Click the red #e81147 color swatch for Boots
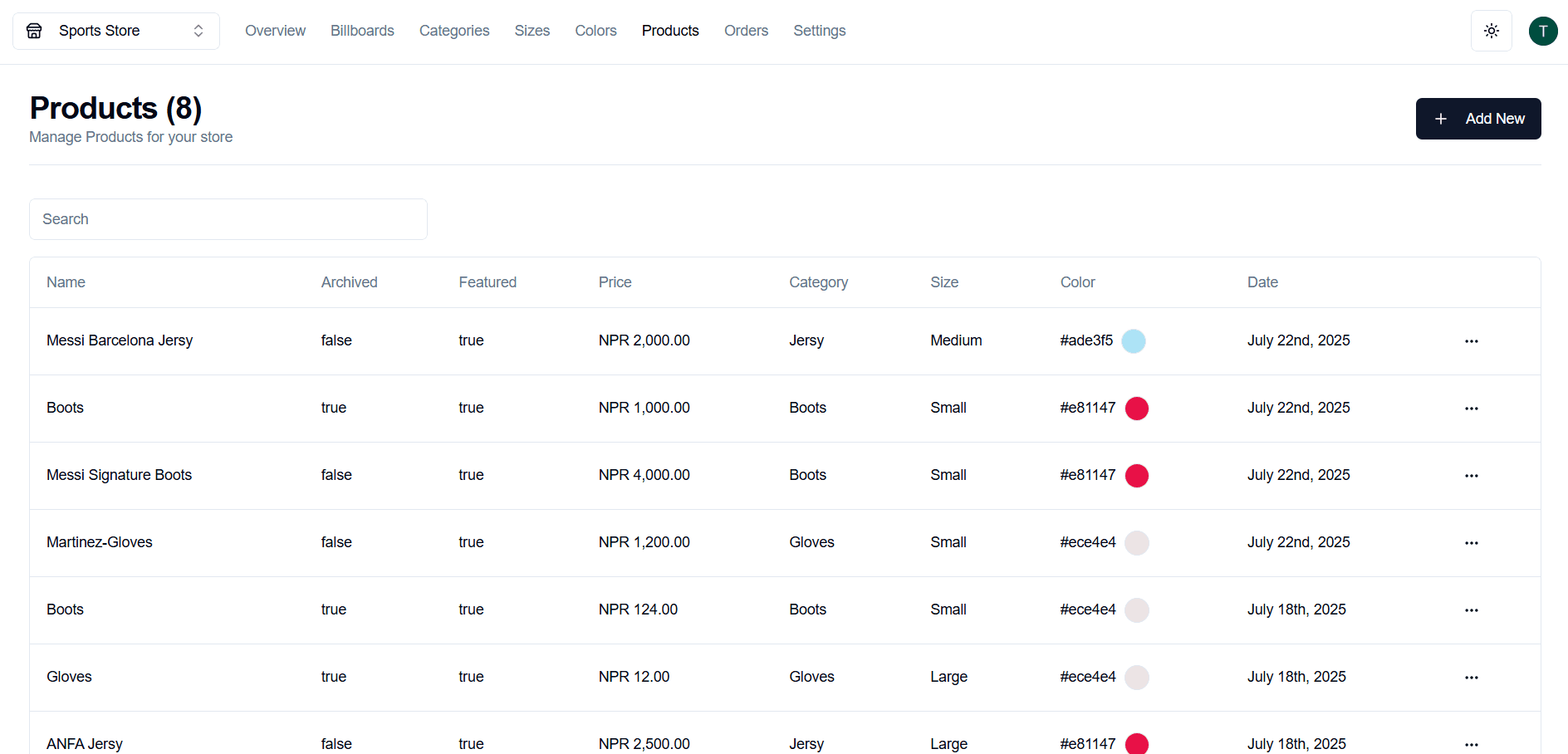Viewport: 1568px width, 754px height. point(1138,408)
